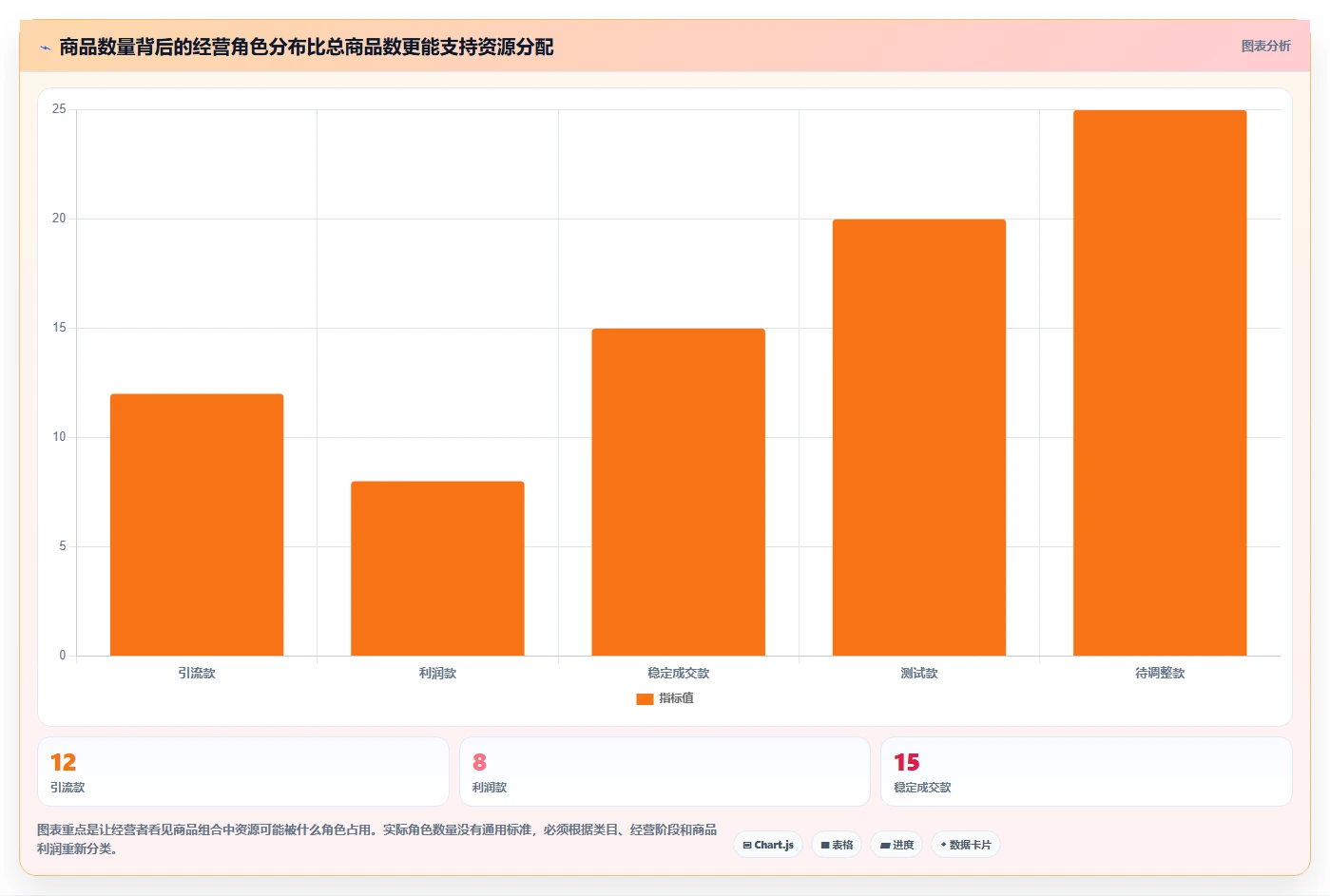The width and height of the screenshot is (1330, 896).
Task: Click the 待调整款 x-axis label
Action: pos(1160,673)
